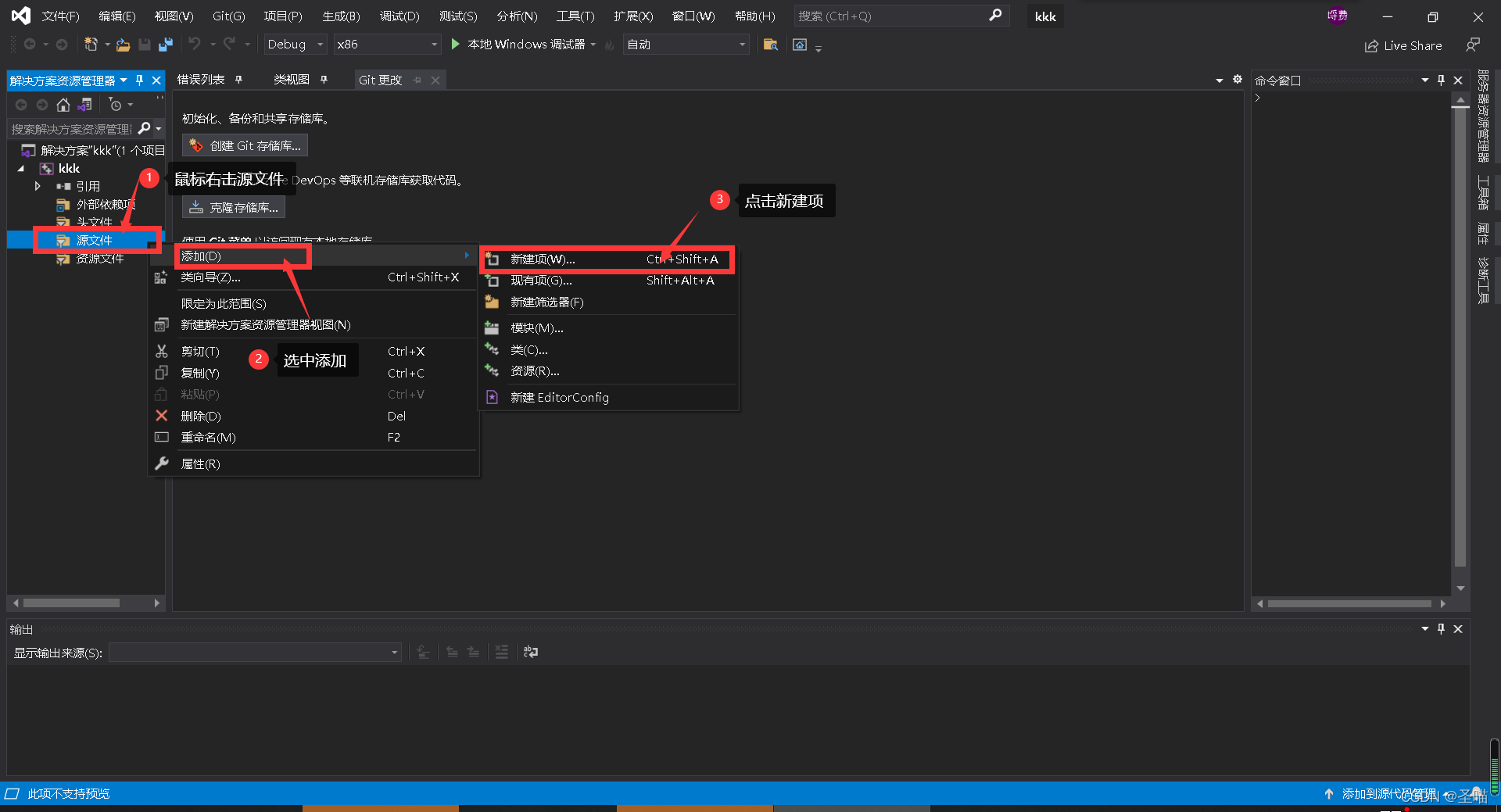1501x812 pixels.
Task: Click 创建 Git 存储库... button
Action: (245, 146)
